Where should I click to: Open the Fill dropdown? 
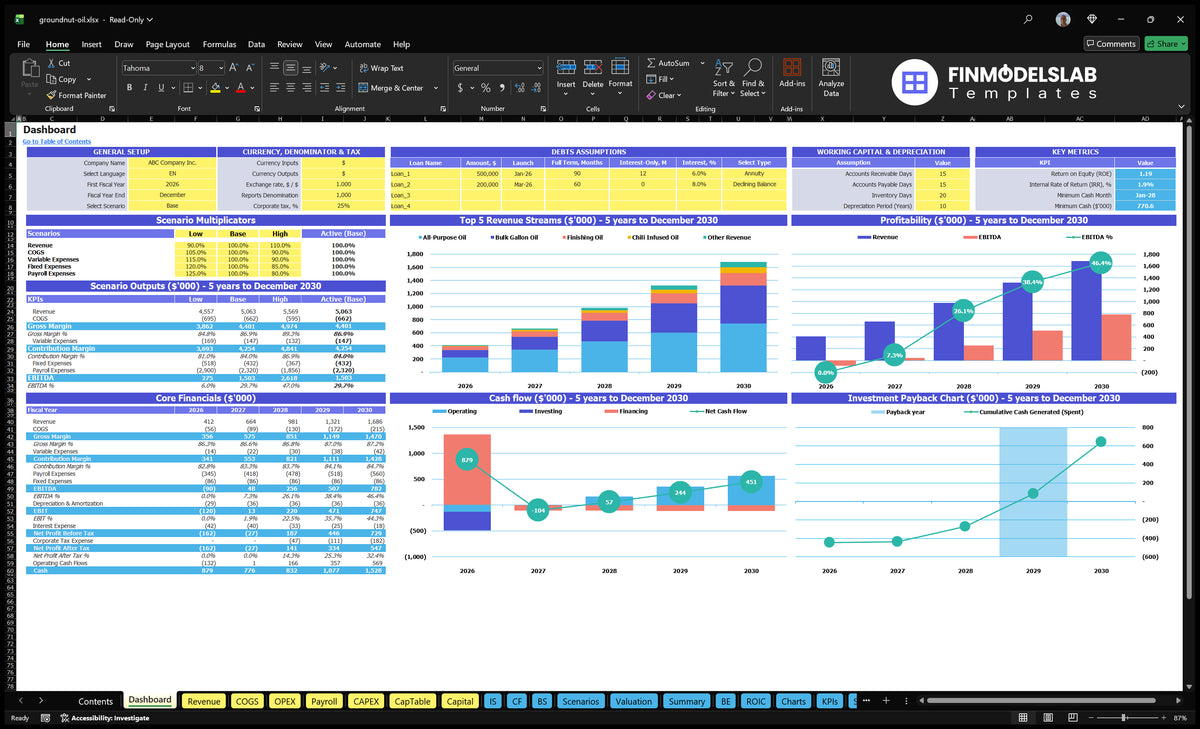[660, 79]
